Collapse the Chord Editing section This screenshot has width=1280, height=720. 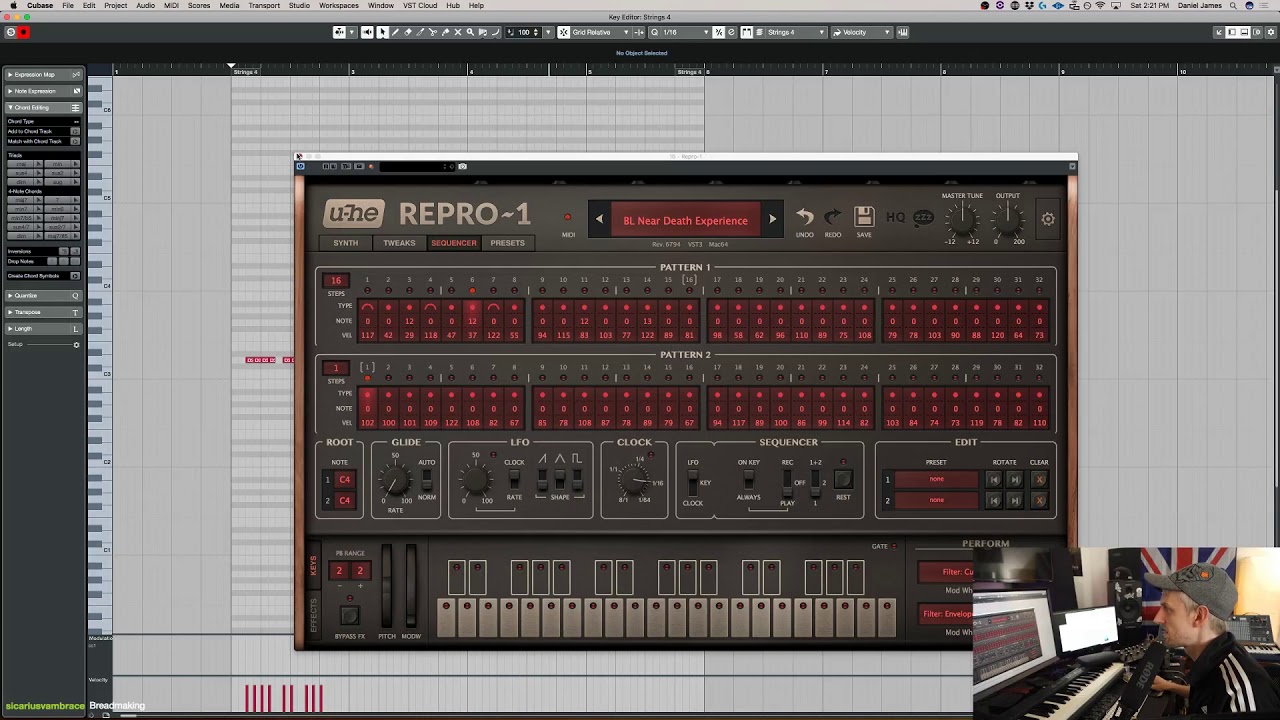click(x=44, y=107)
